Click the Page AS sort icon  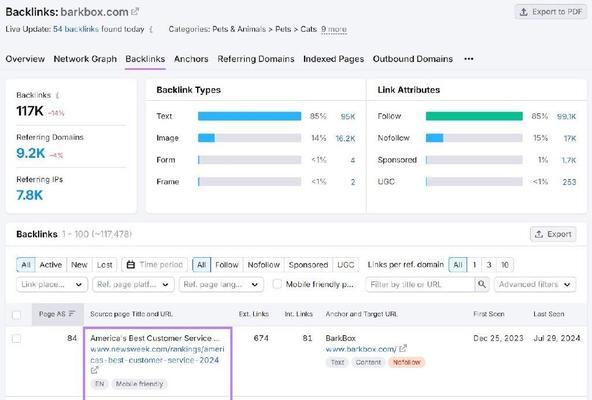pos(72,314)
